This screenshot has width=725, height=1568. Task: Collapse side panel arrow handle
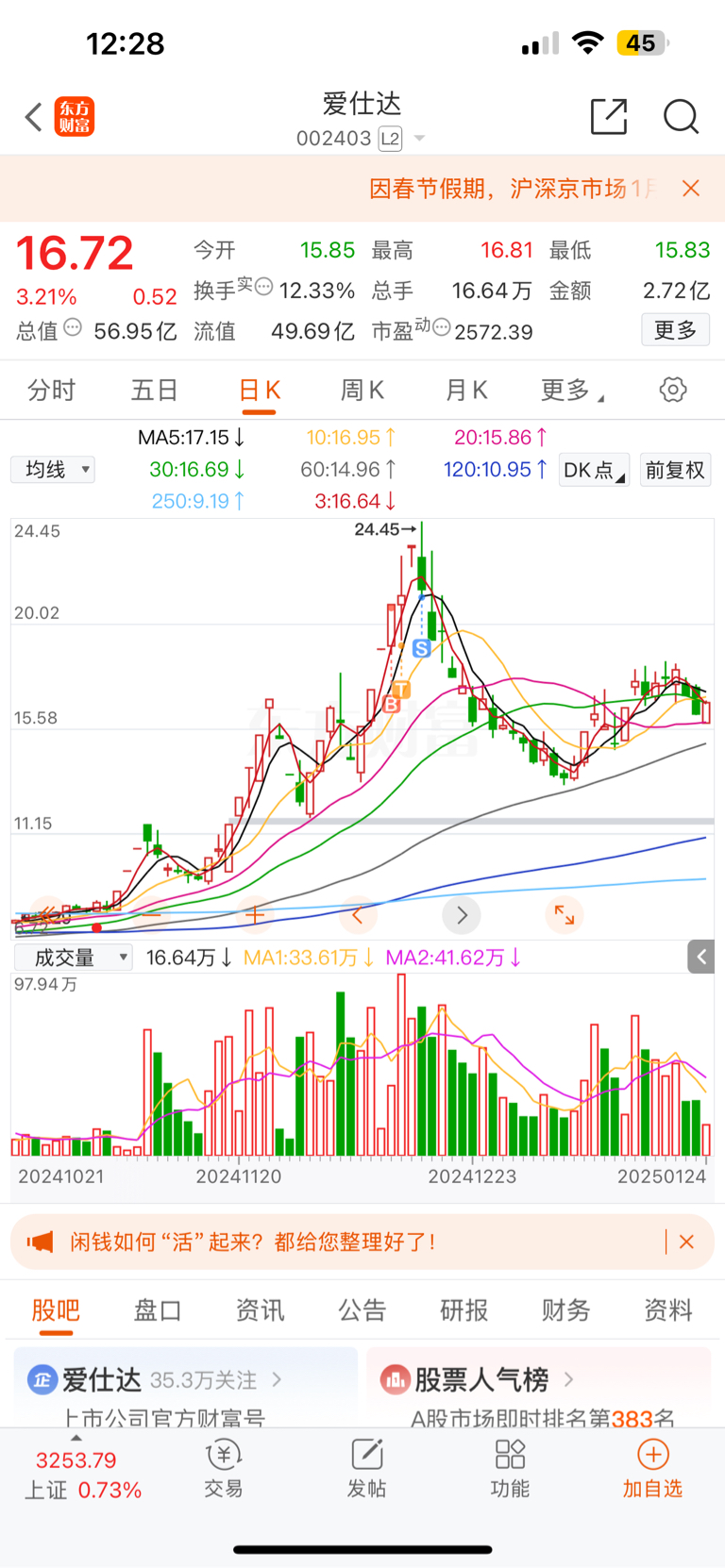[x=700, y=957]
